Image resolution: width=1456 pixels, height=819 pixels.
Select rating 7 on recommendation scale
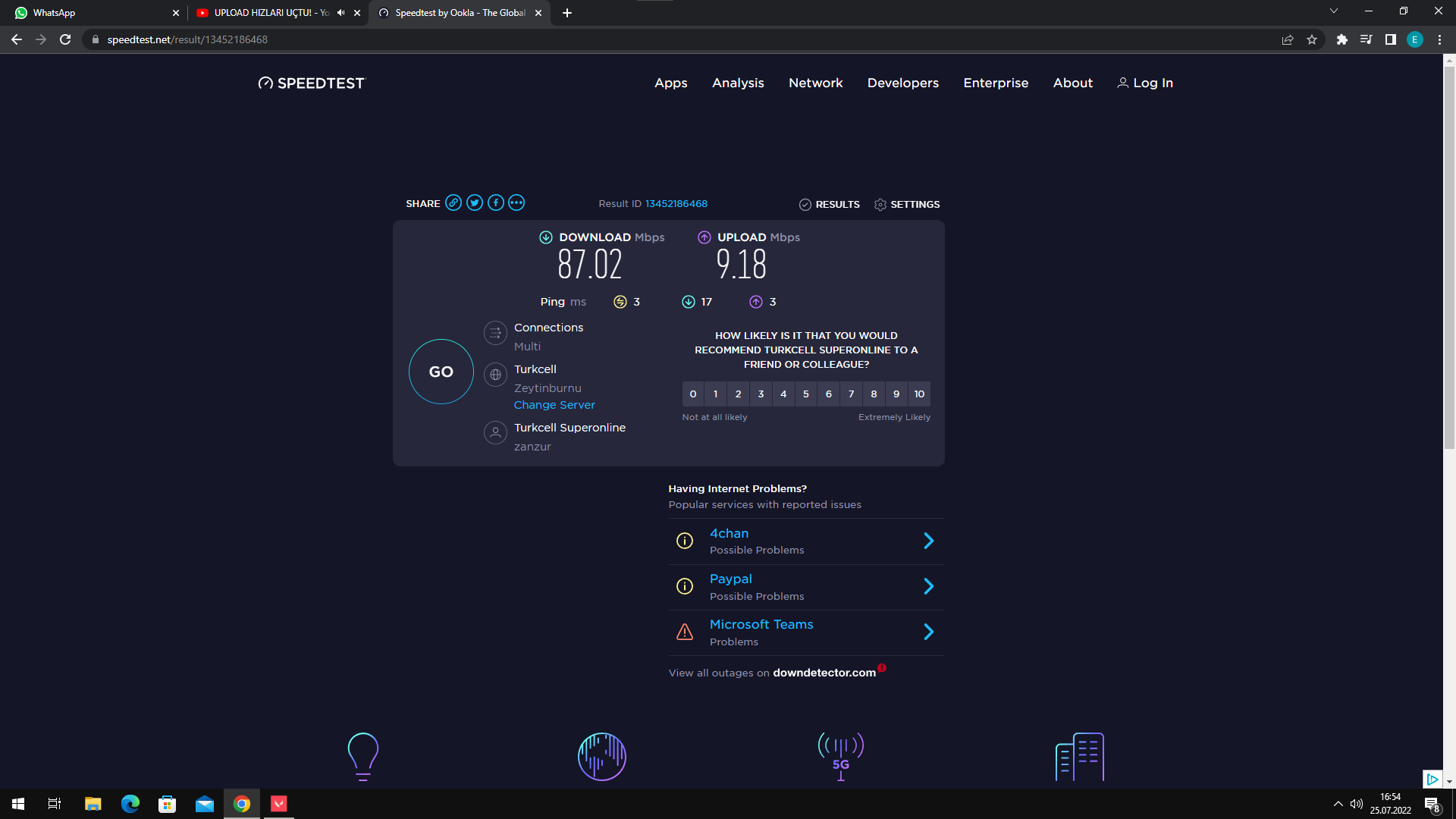pos(852,394)
